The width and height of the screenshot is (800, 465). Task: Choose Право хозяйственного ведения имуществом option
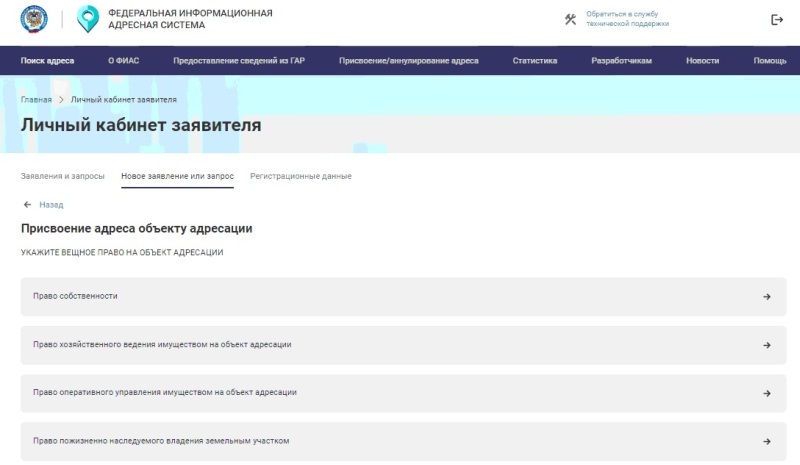click(404, 345)
